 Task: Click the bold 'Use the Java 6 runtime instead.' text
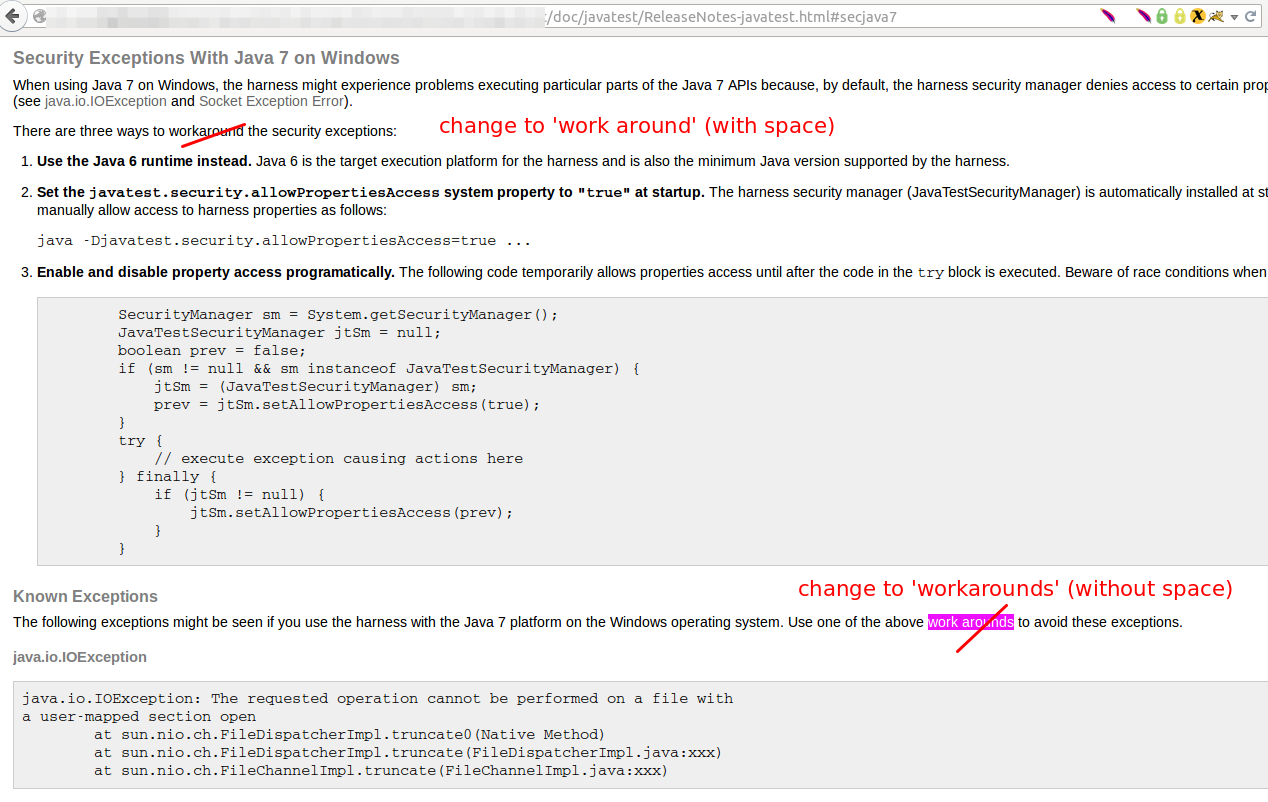click(x=144, y=161)
